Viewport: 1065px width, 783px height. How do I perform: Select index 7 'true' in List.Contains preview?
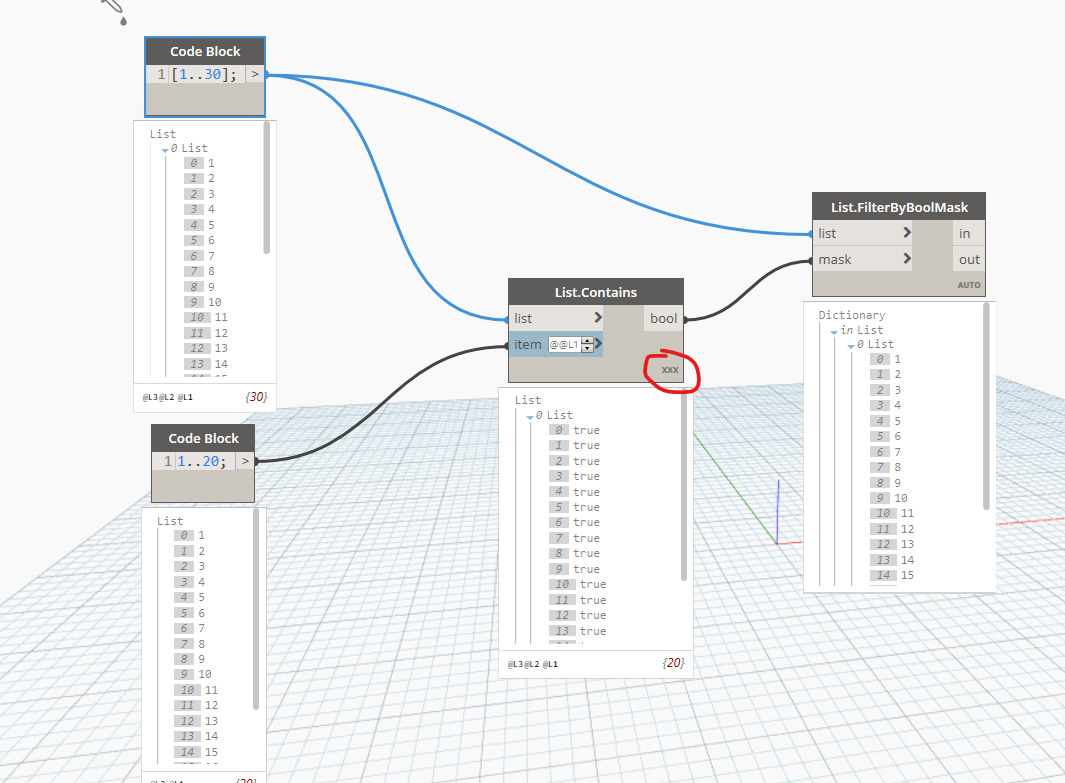[x=574, y=538]
